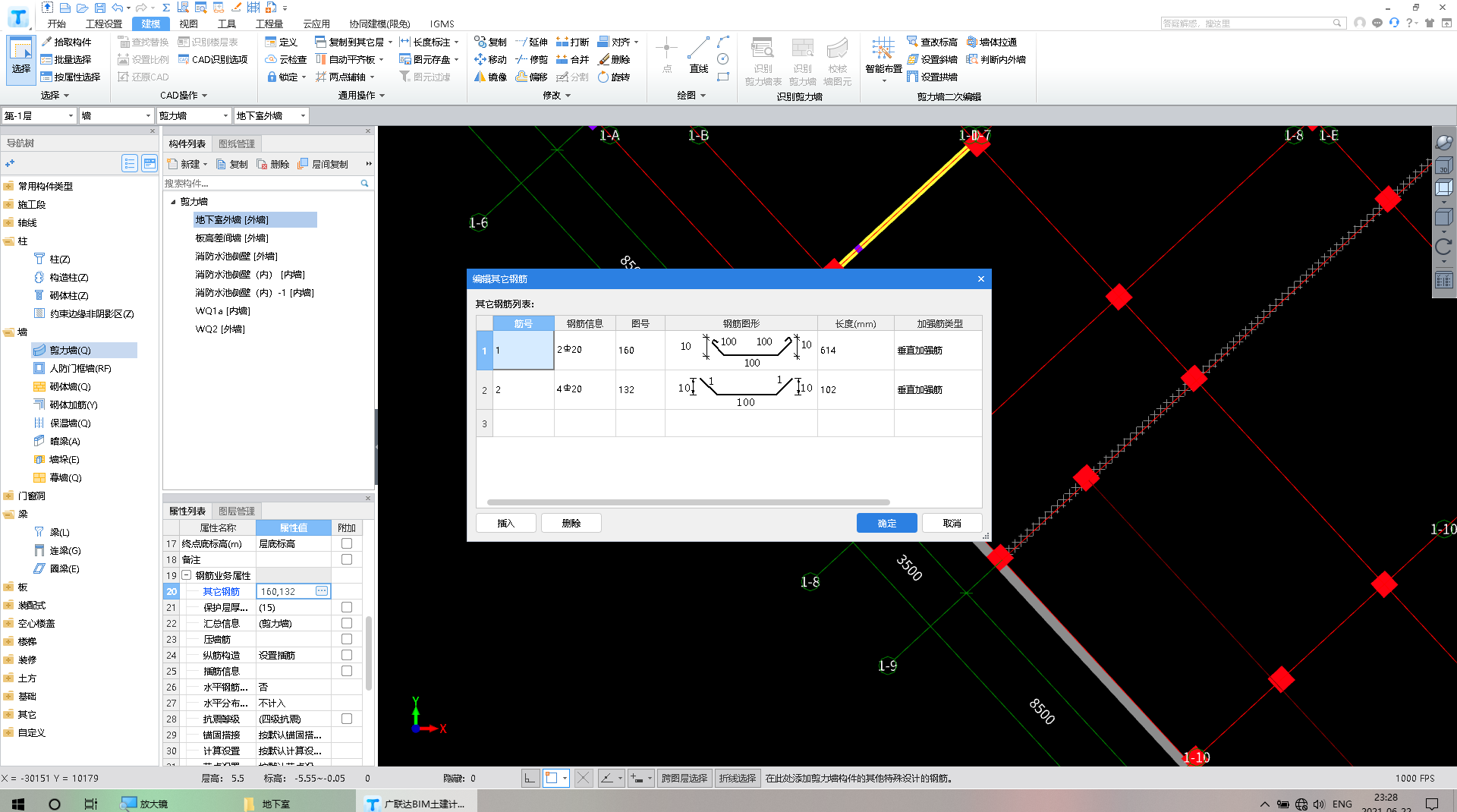Viewport: 1457px width, 812px height.
Task: Expand CAD操作 group menu
Action: [184, 95]
